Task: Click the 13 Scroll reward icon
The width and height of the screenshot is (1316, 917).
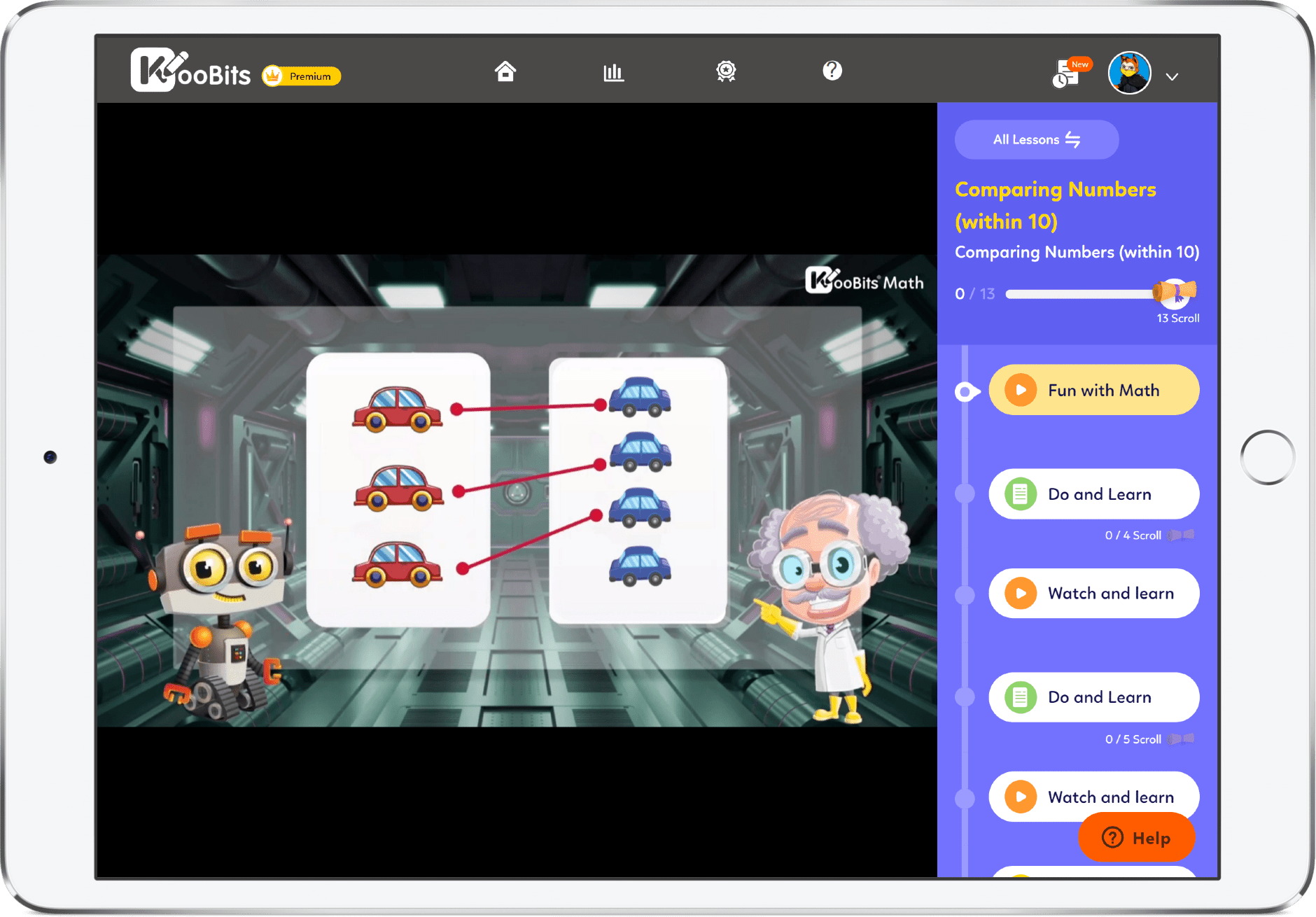Action: pyautogui.click(x=1175, y=293)
